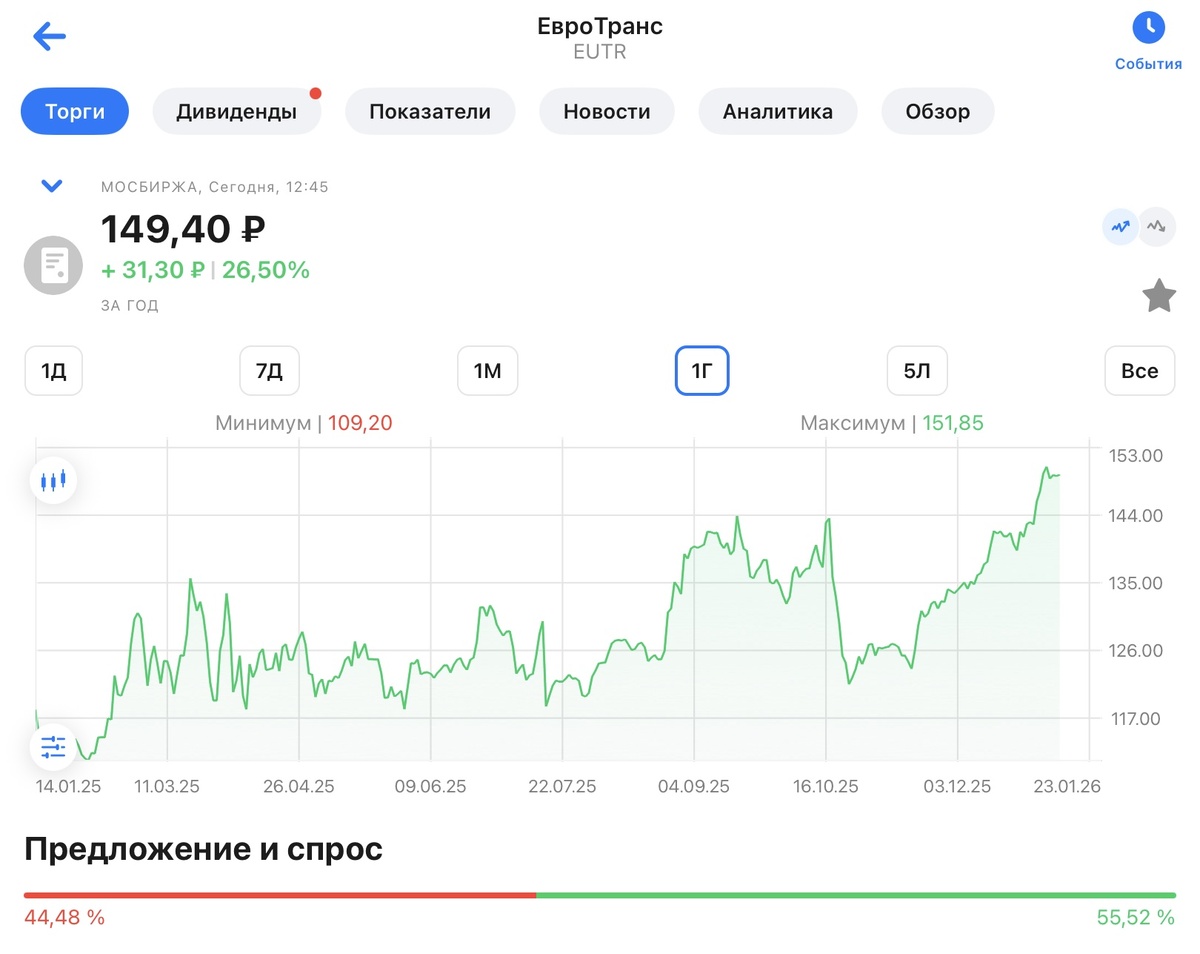The height and width of the screenshot is (954, 1200).
Task: Add EUTR to favorites with the star
Action: point(1159,296)
